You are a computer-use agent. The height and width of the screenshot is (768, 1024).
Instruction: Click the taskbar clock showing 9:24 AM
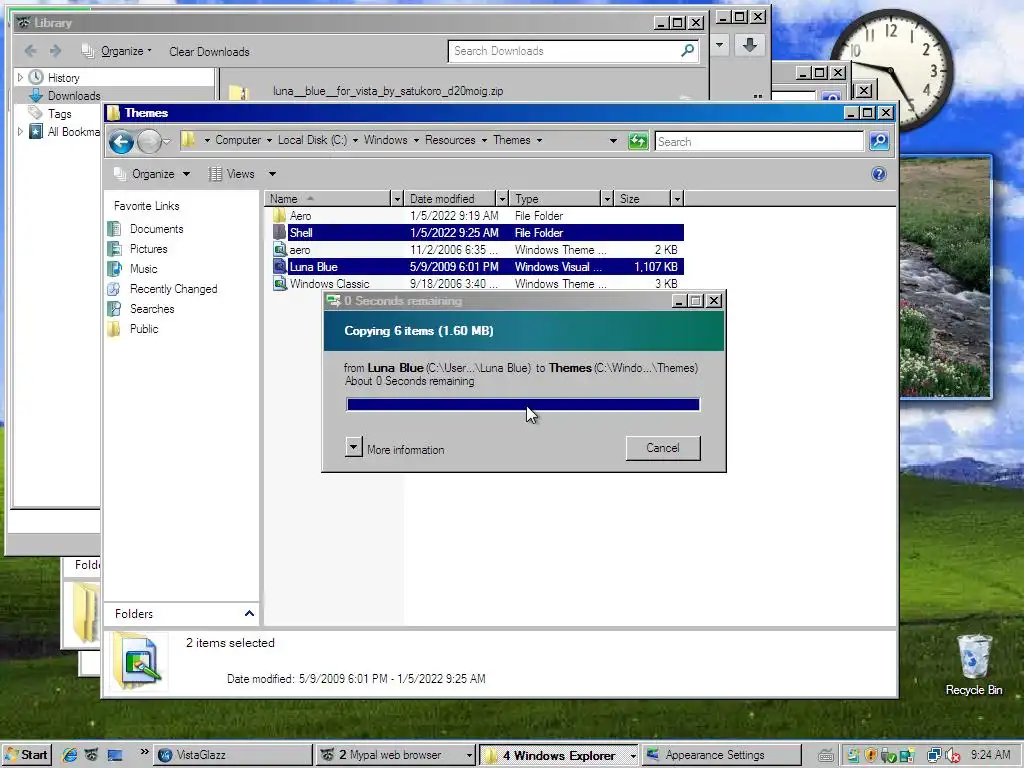point(990,755)
